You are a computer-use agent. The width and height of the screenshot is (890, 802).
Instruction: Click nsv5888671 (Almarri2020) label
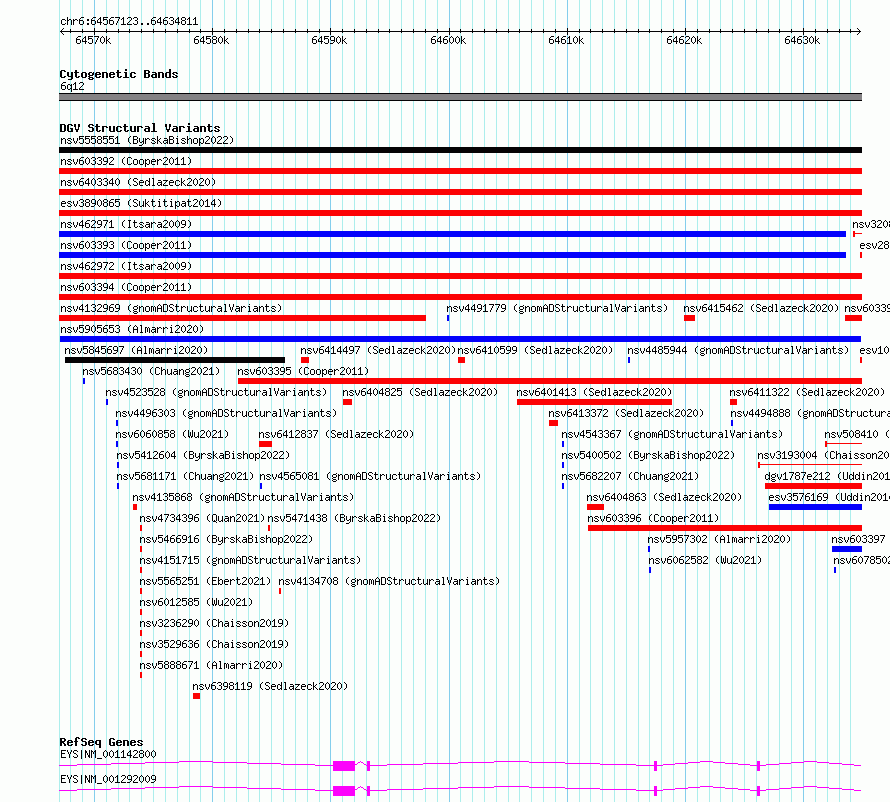(x=211, y=665)
